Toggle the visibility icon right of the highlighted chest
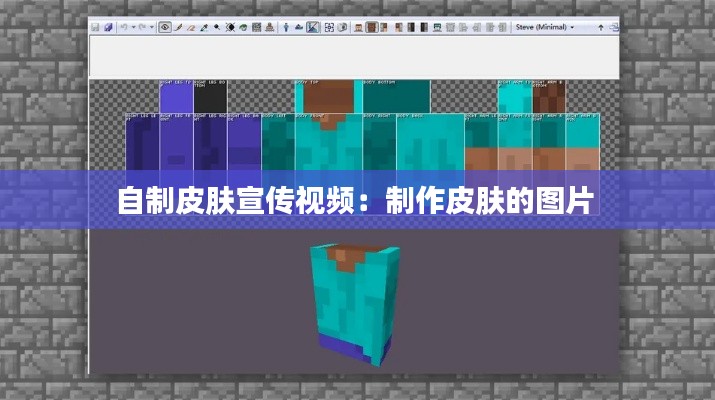The height and width of the screenshot is (400, 715). 384,27
